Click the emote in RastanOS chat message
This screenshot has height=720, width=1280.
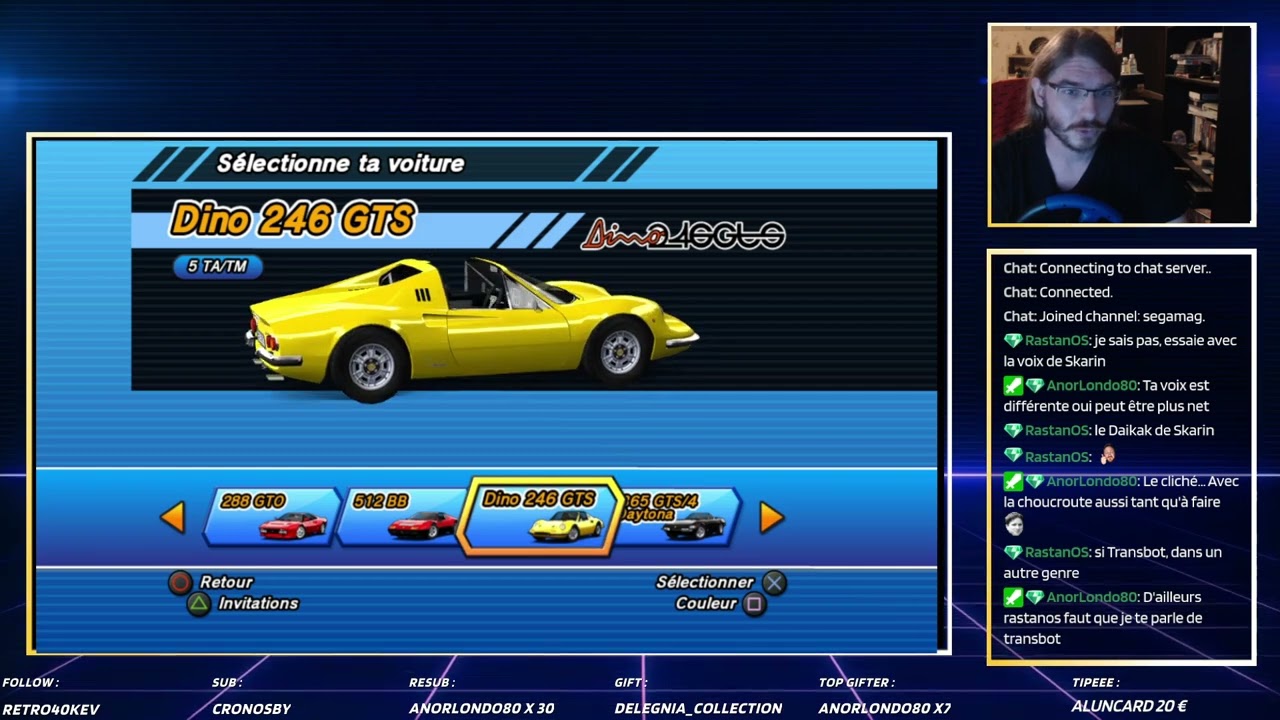[x=1107, y=455]
